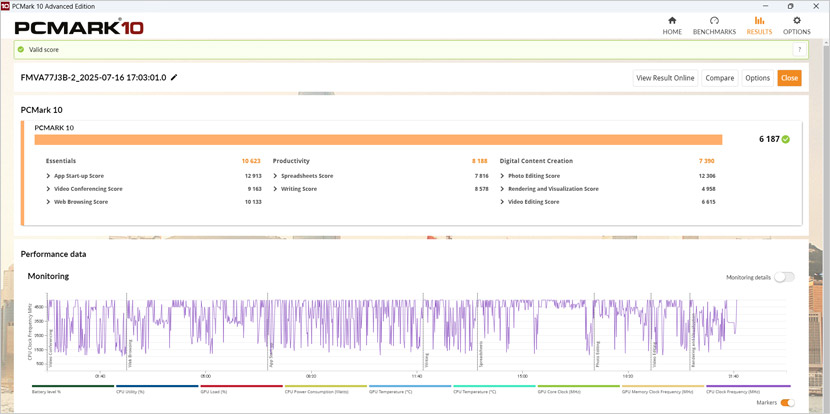Screen dimensions: 830x414
Task: Click the Writing score value 8 578
Action: (x=480, y=189)
